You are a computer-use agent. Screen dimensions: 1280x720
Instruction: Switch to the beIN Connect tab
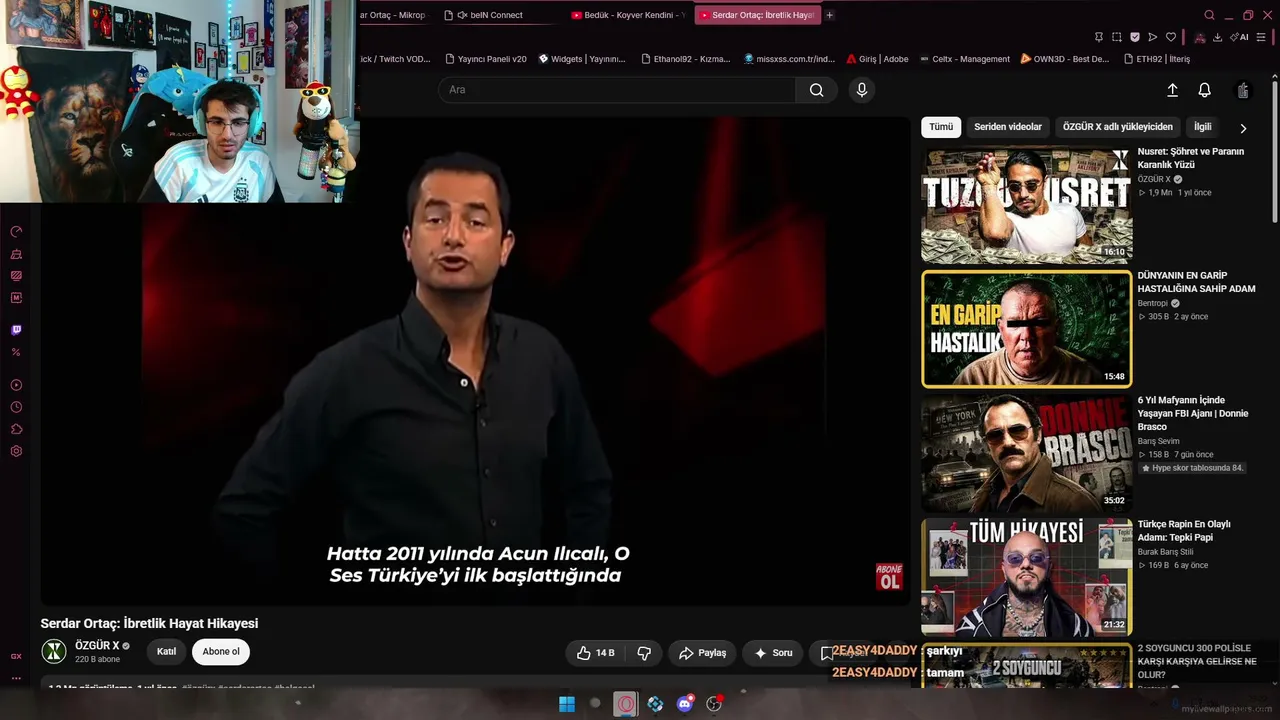[497, 15]
